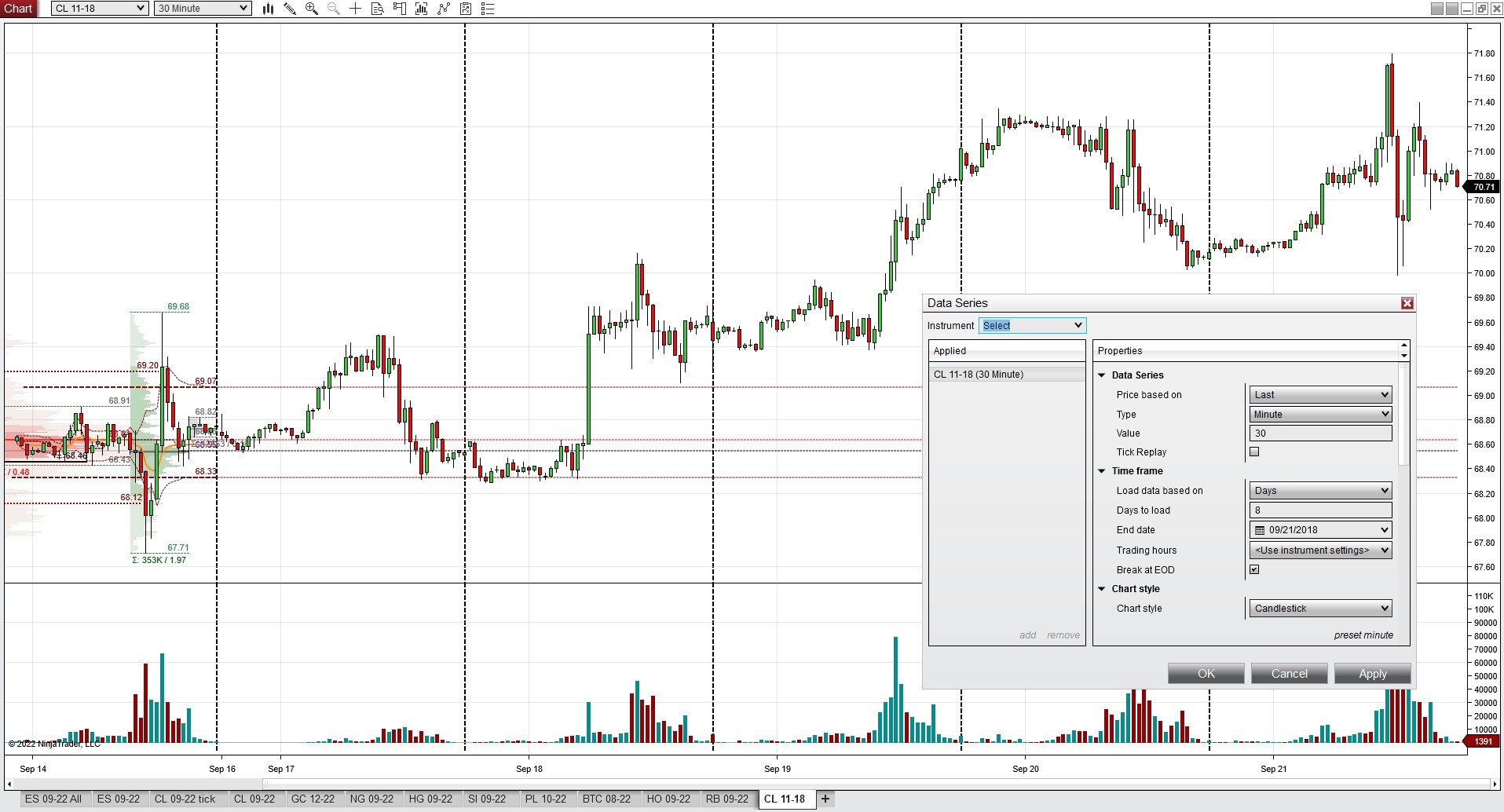Open the chart trader icon

tap(400, 9)
